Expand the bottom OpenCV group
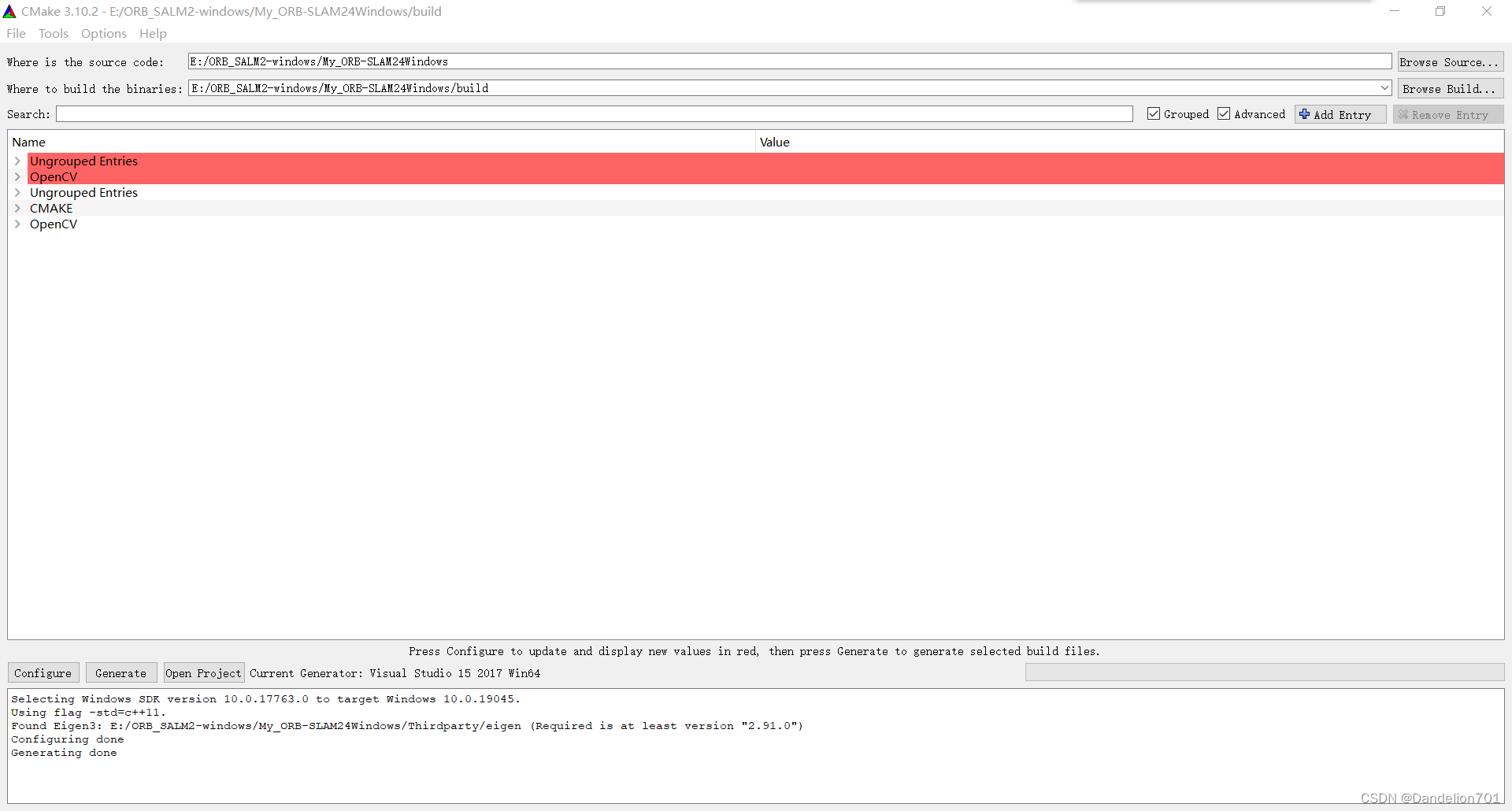 (x=17, y=224)
